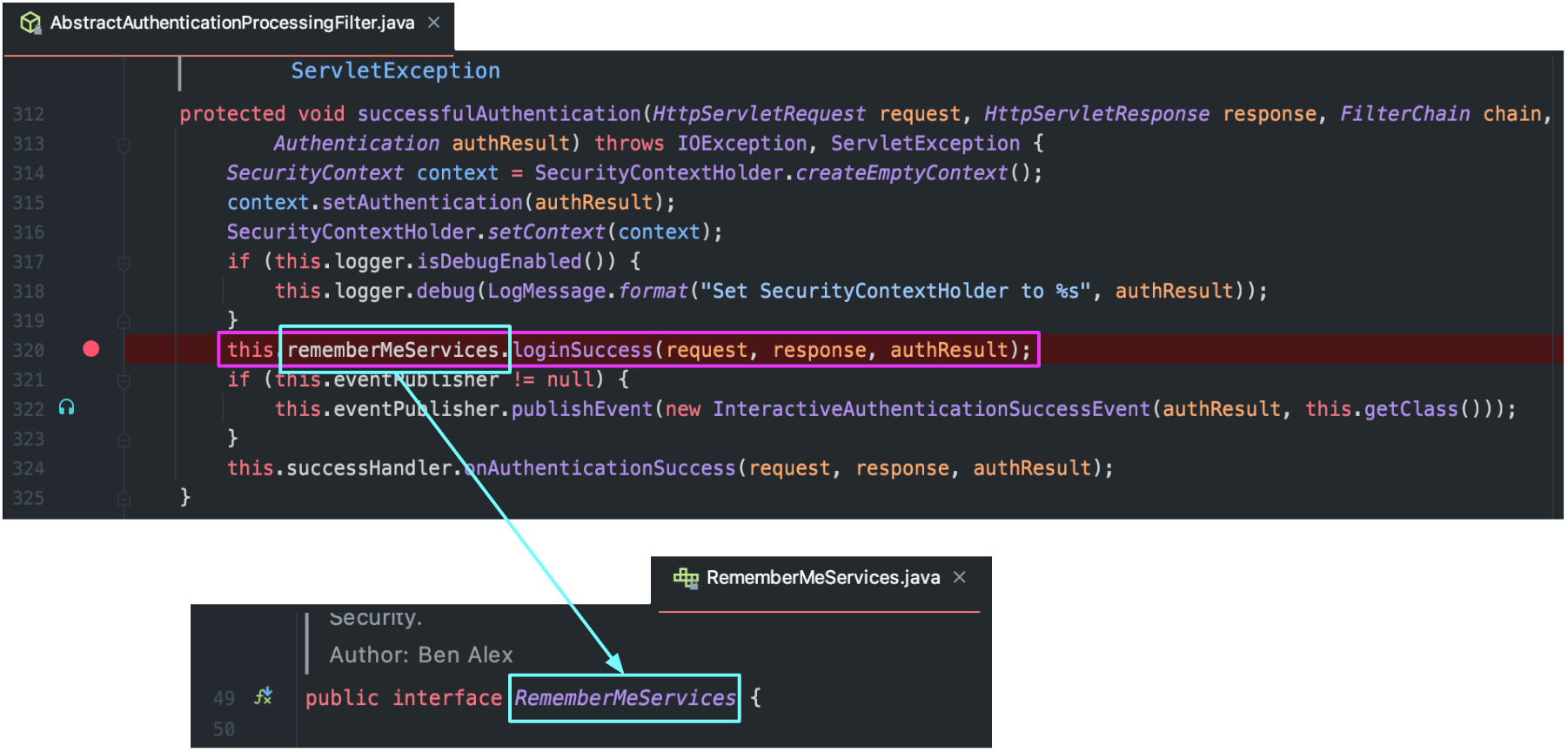Click successHandler field on line 324
The width and height of the screenshot is (1568, 752).
(369, 468)
